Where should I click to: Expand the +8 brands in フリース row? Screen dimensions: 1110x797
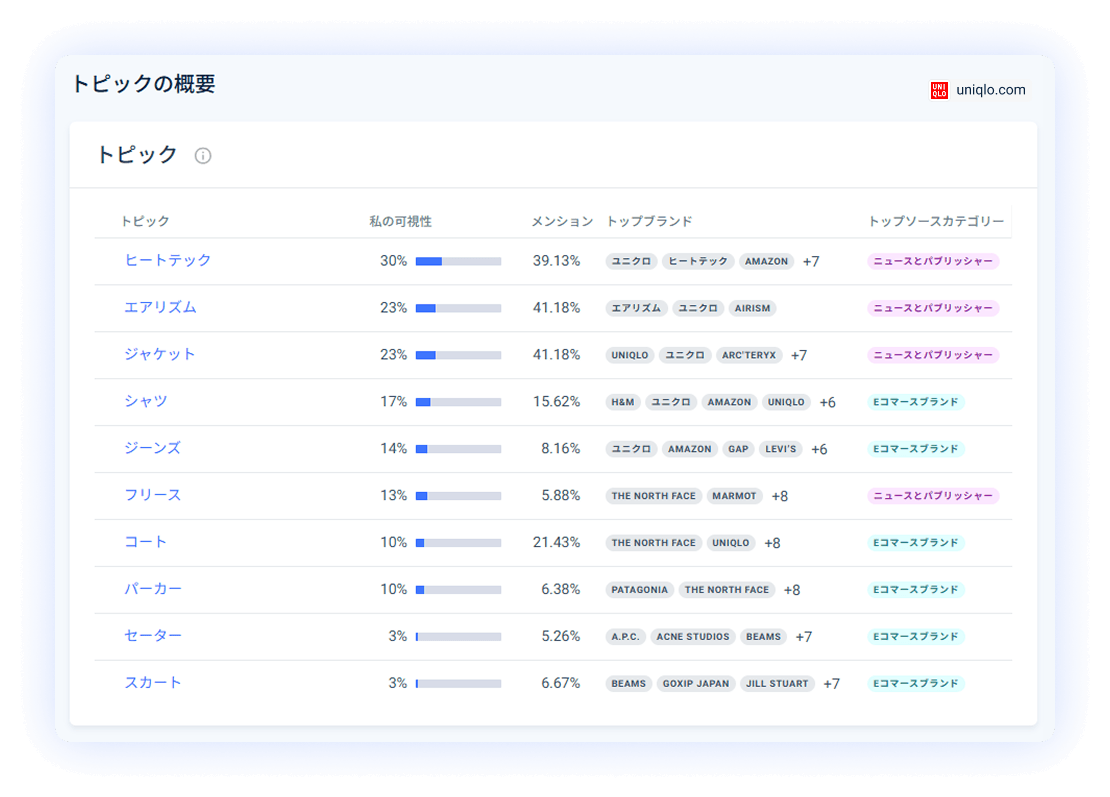click(x=779, y=496)
